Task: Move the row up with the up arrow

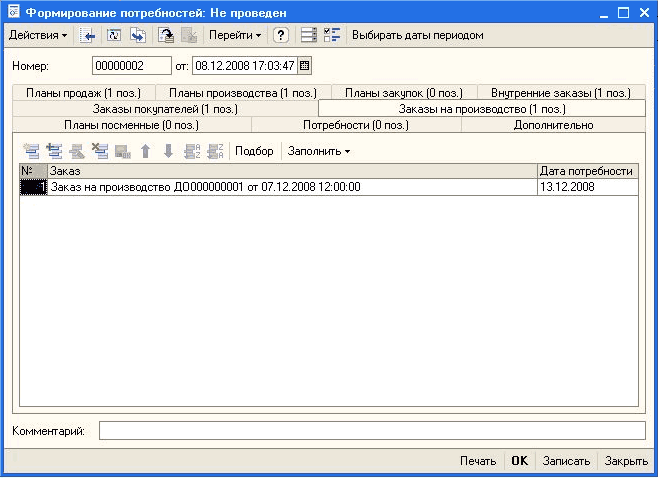Action: pos(146,151)
